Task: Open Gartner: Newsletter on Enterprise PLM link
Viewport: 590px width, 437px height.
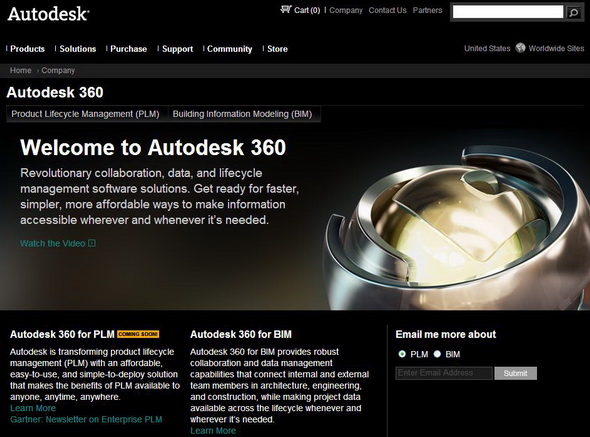Action: tap(86, 419)
